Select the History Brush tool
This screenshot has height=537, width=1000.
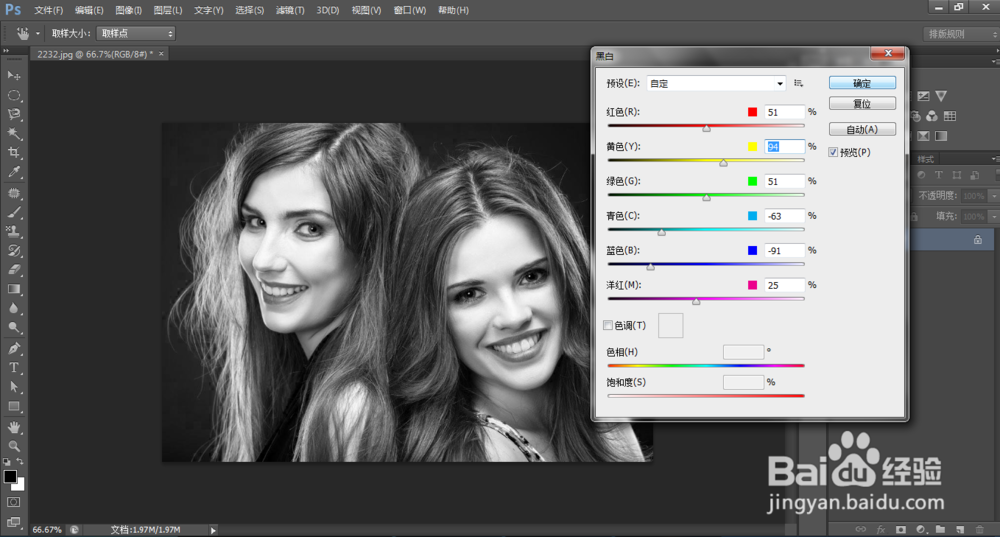click(13, 251)
